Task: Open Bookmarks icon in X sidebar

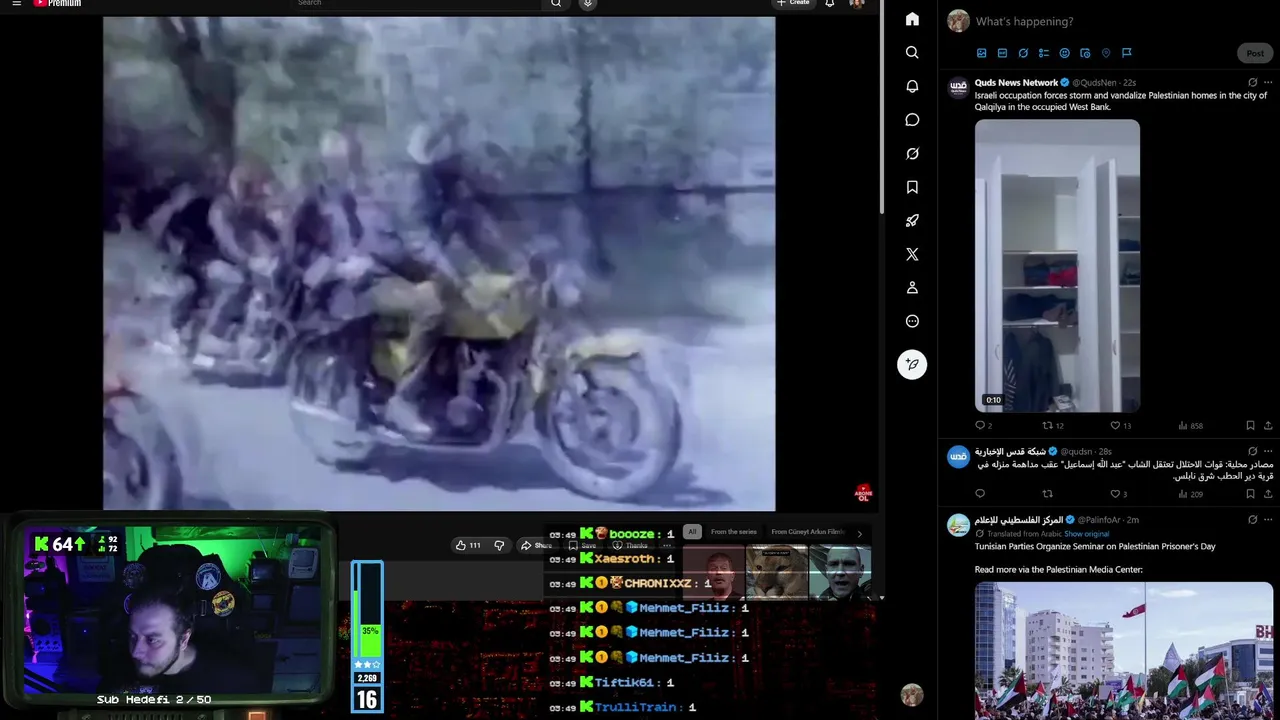Action: (x=912, y=187)
